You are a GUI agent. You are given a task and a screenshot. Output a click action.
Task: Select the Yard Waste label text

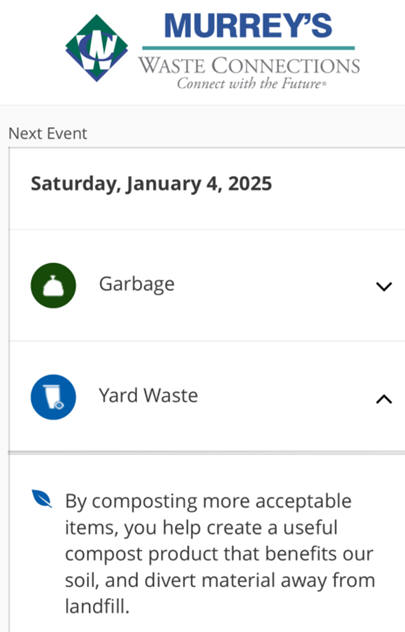pos(148,395)
